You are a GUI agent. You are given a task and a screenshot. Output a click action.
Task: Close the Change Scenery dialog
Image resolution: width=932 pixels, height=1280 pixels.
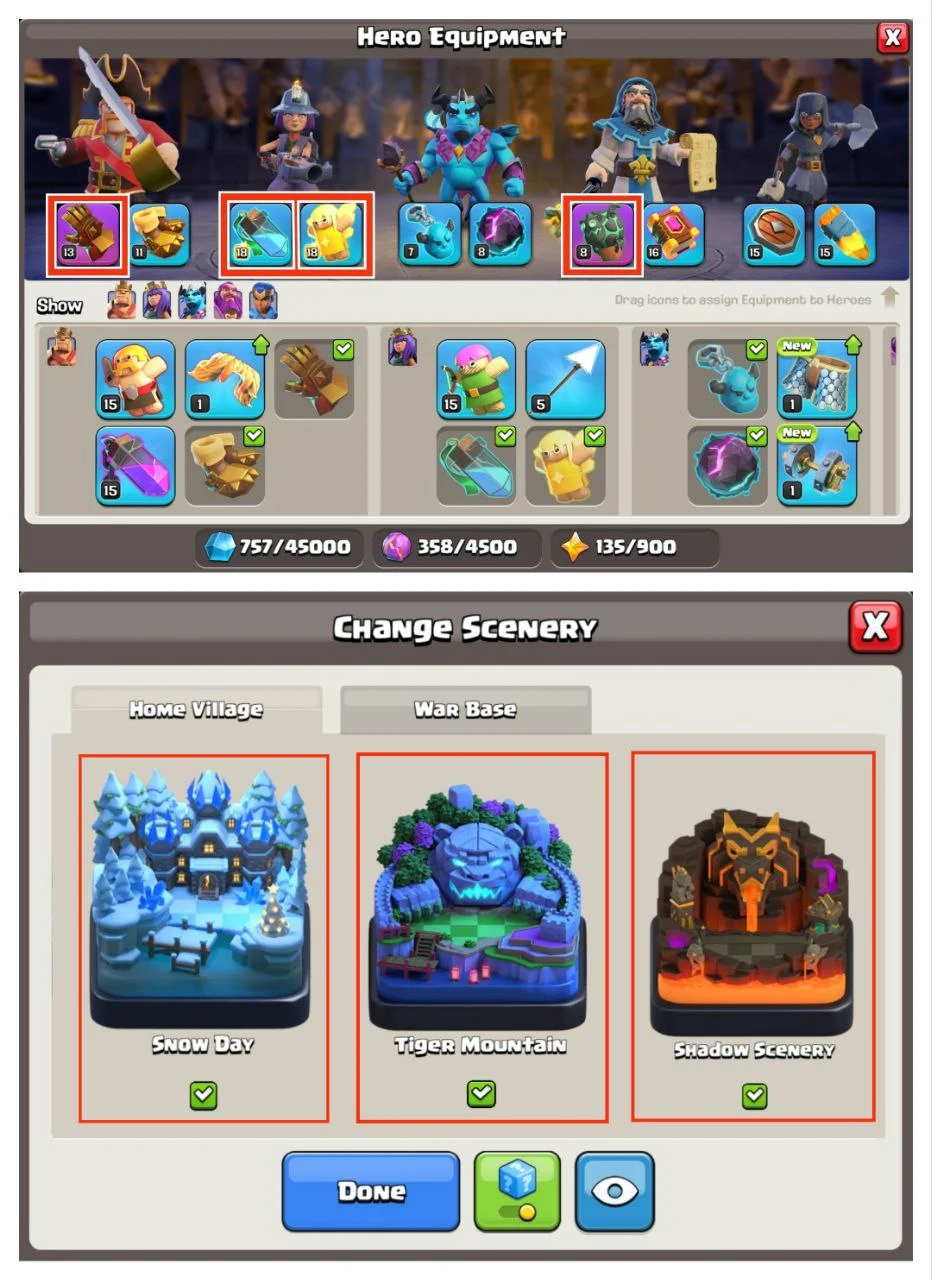pos(875,627)
